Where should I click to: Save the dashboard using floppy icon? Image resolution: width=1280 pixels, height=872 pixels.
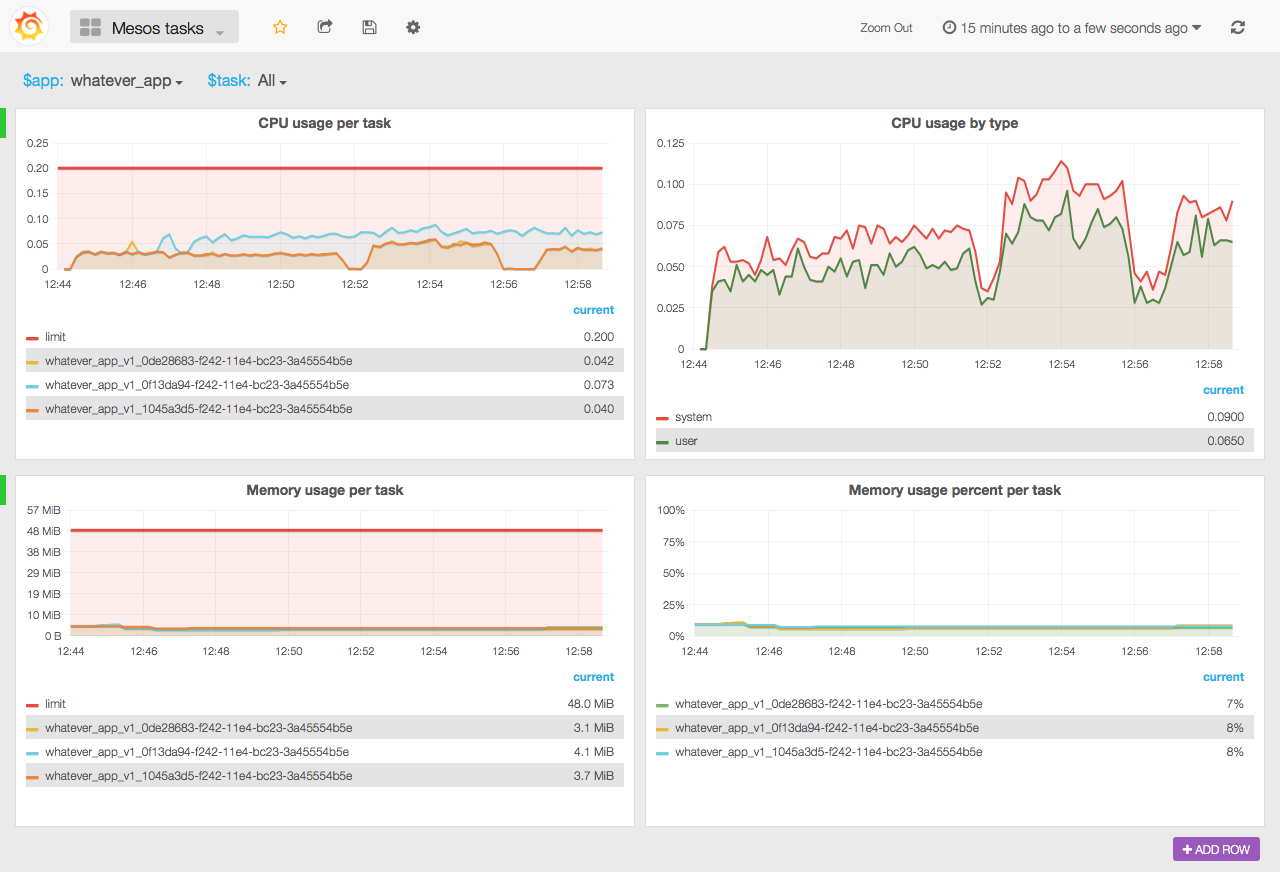coord(369,27)
